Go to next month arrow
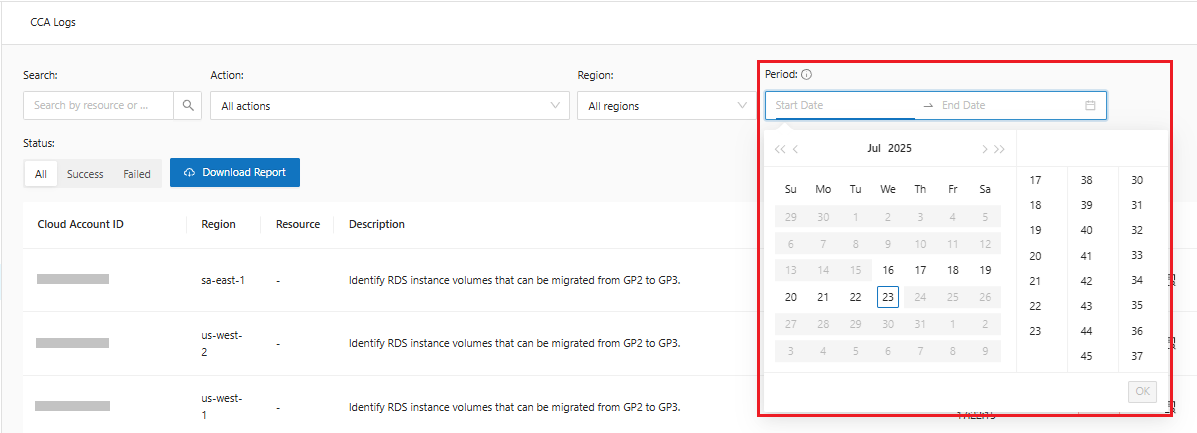The height and width of the screenshot is (433, 1197). pos(984,149)
